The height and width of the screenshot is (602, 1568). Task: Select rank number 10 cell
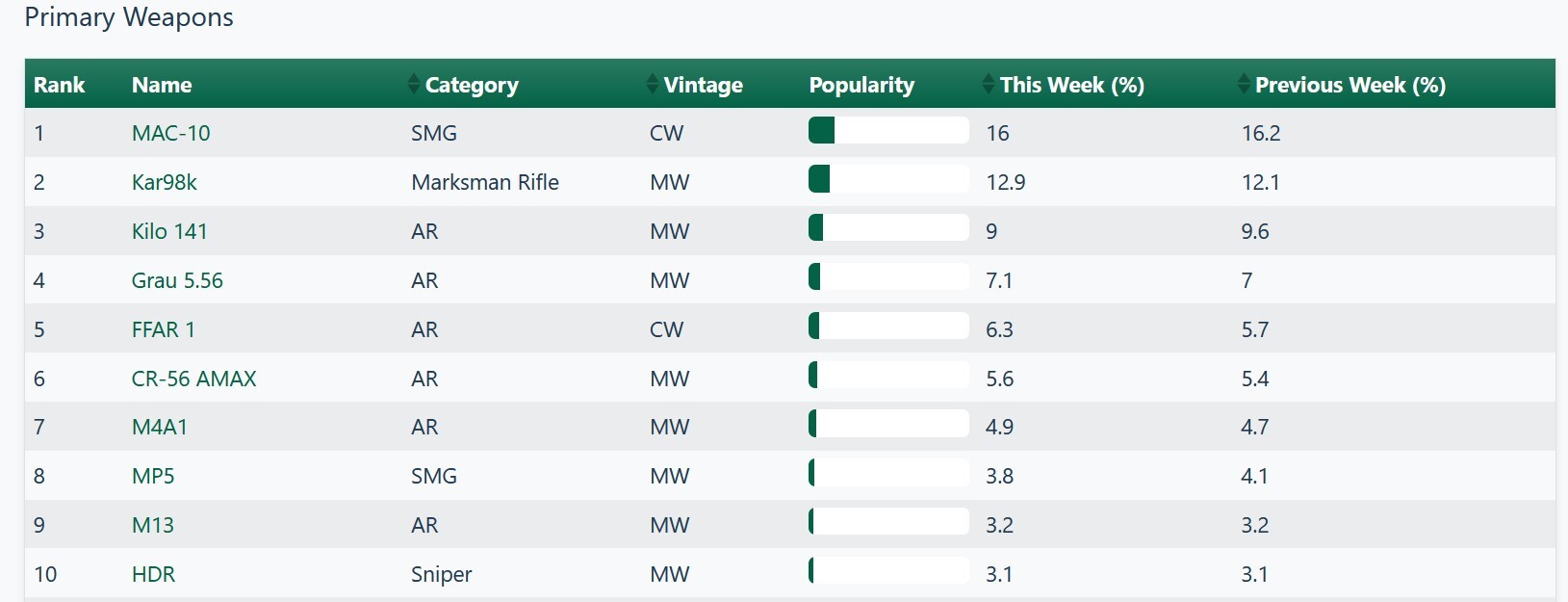point(45,574)
